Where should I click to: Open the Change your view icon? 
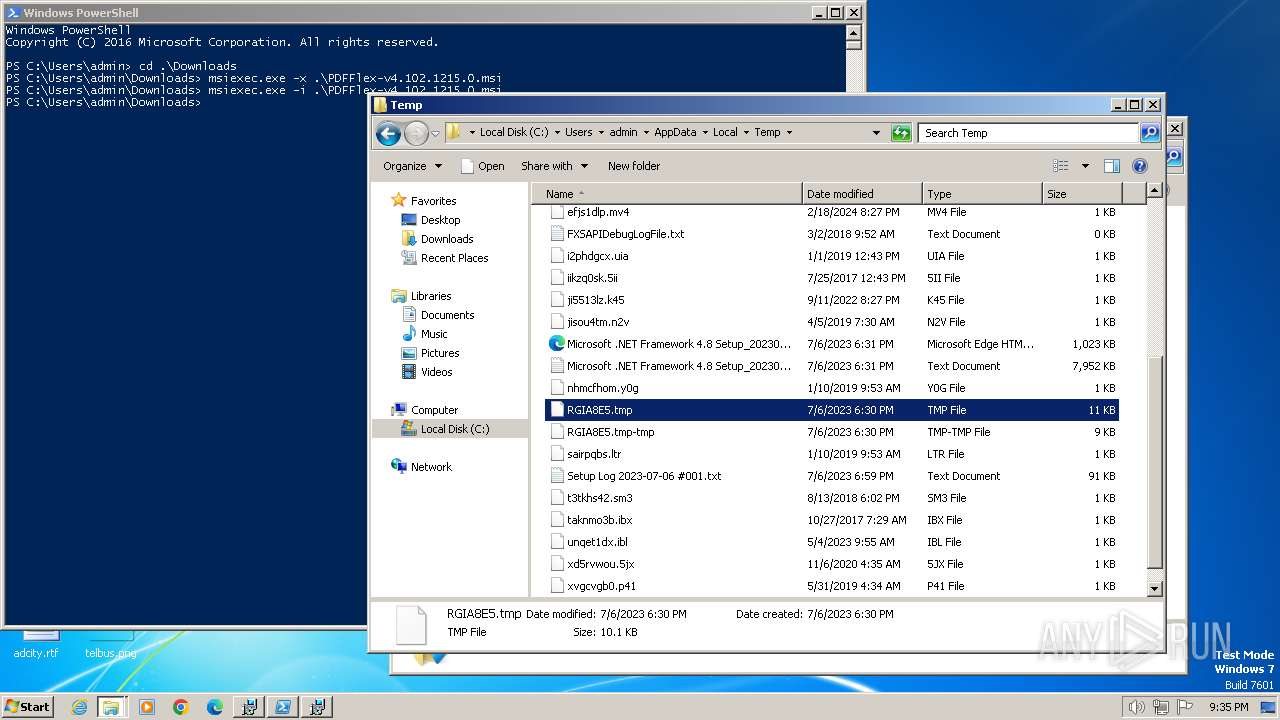[x=1061, y=166]
